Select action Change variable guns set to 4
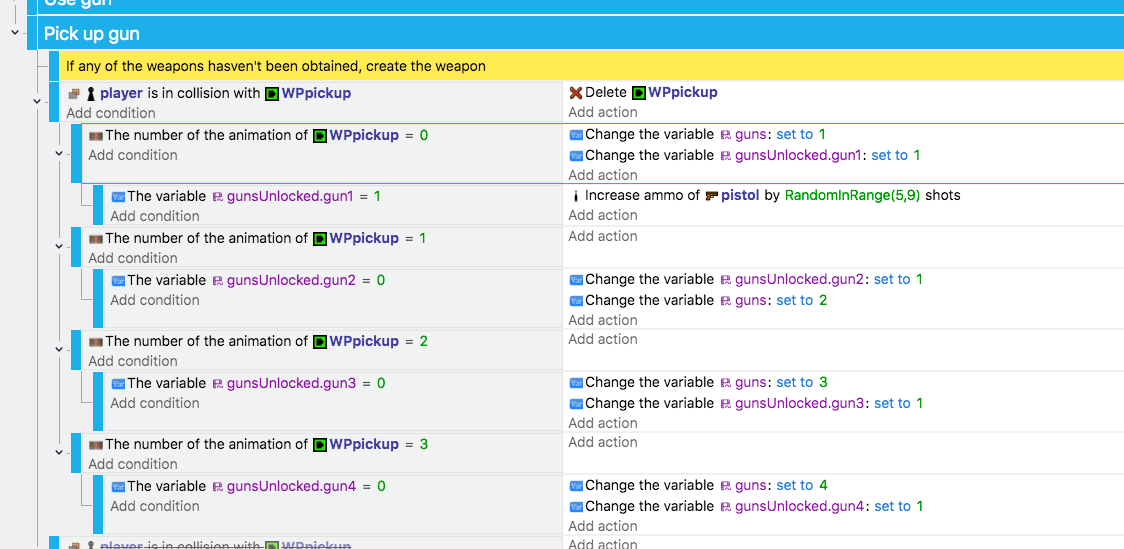 tap(699, 486)
